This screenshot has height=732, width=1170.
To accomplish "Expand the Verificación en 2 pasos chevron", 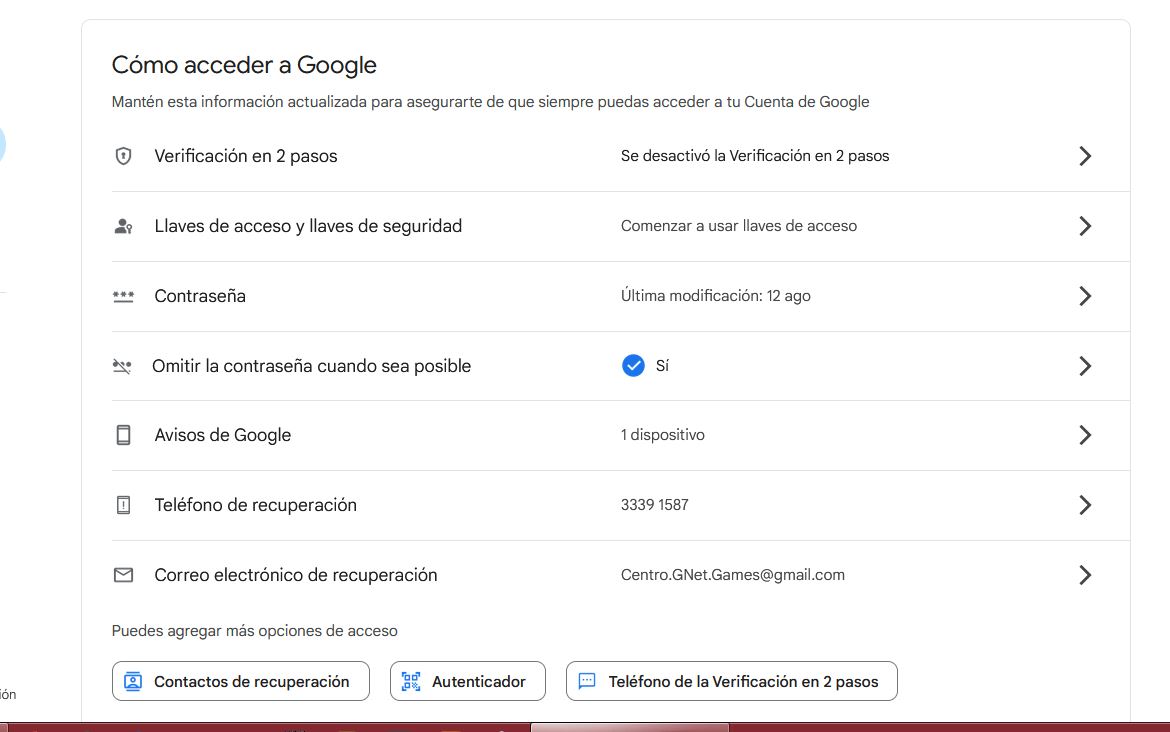I will [1085, 156].
